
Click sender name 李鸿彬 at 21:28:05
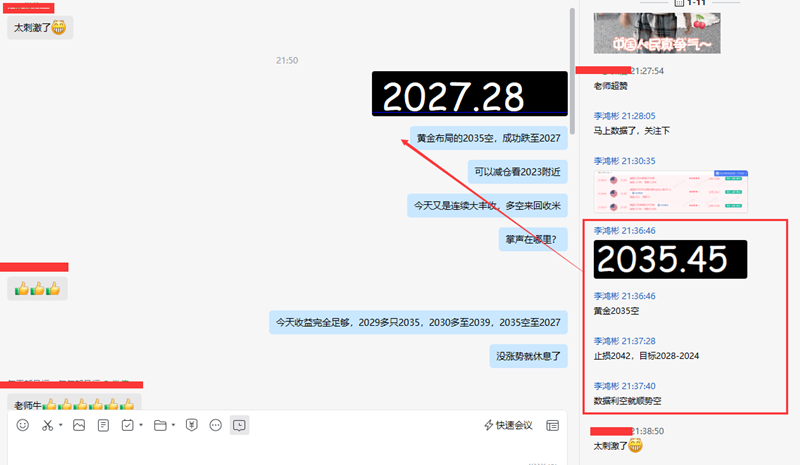pos(606,116)
